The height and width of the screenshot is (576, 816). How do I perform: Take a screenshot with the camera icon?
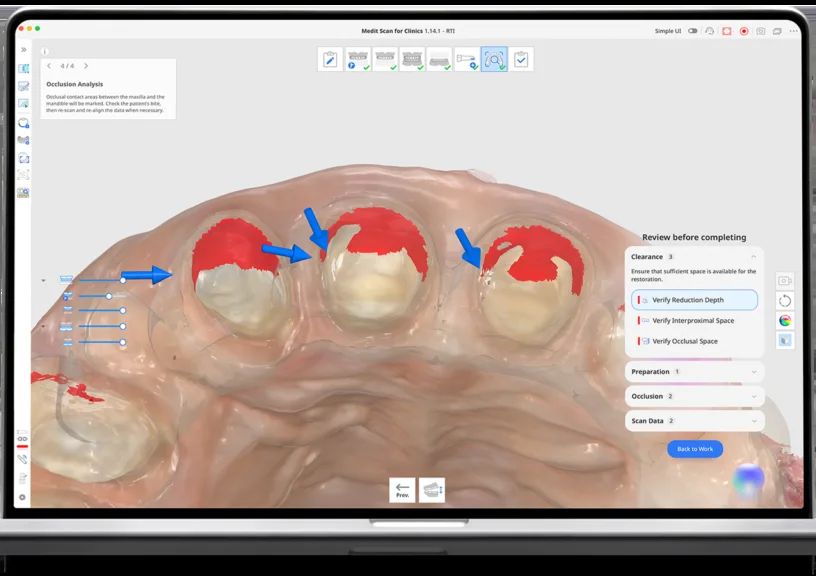[760, 31]
